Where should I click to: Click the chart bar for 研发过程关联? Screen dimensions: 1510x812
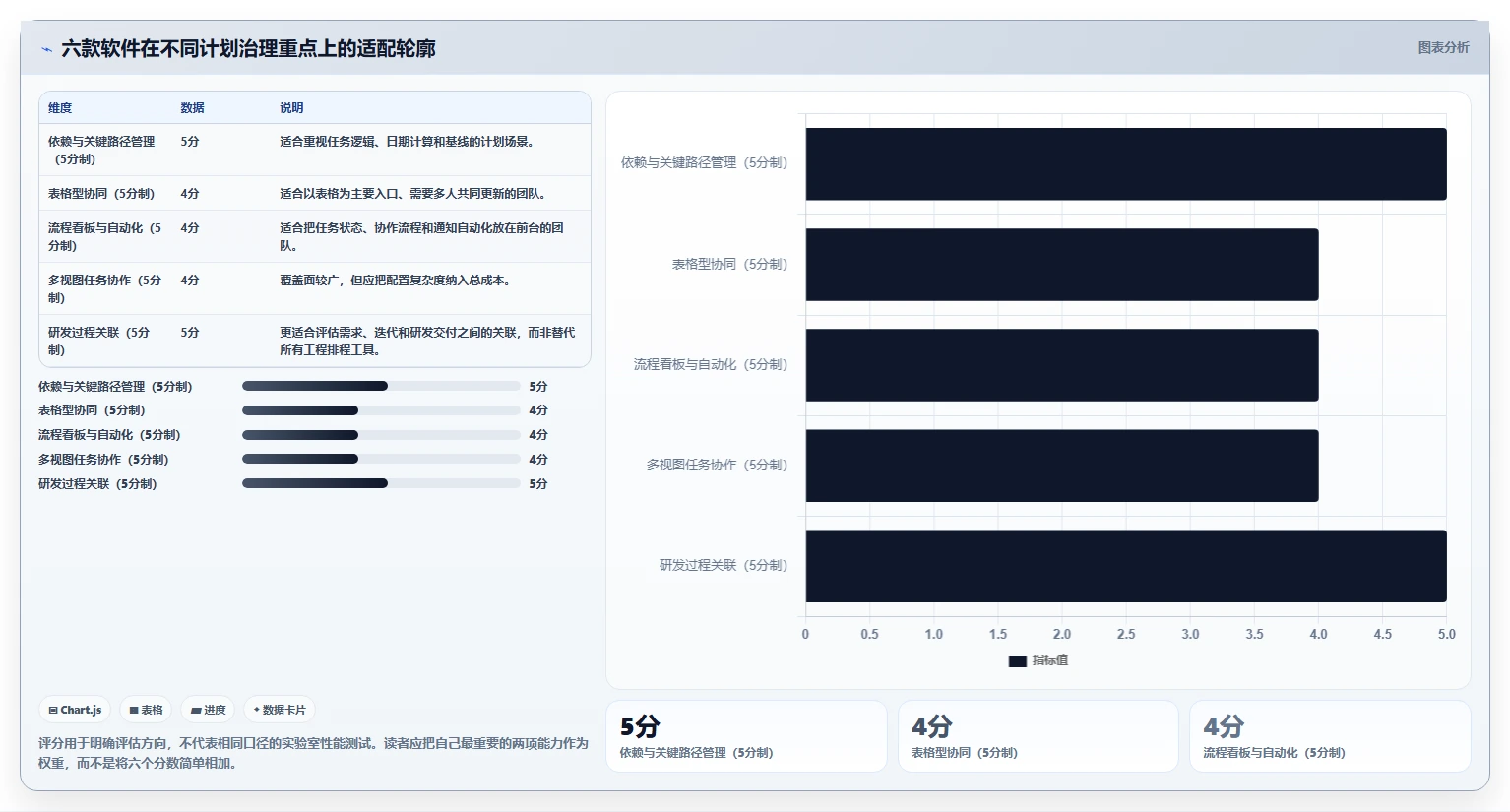point(1126,566)
